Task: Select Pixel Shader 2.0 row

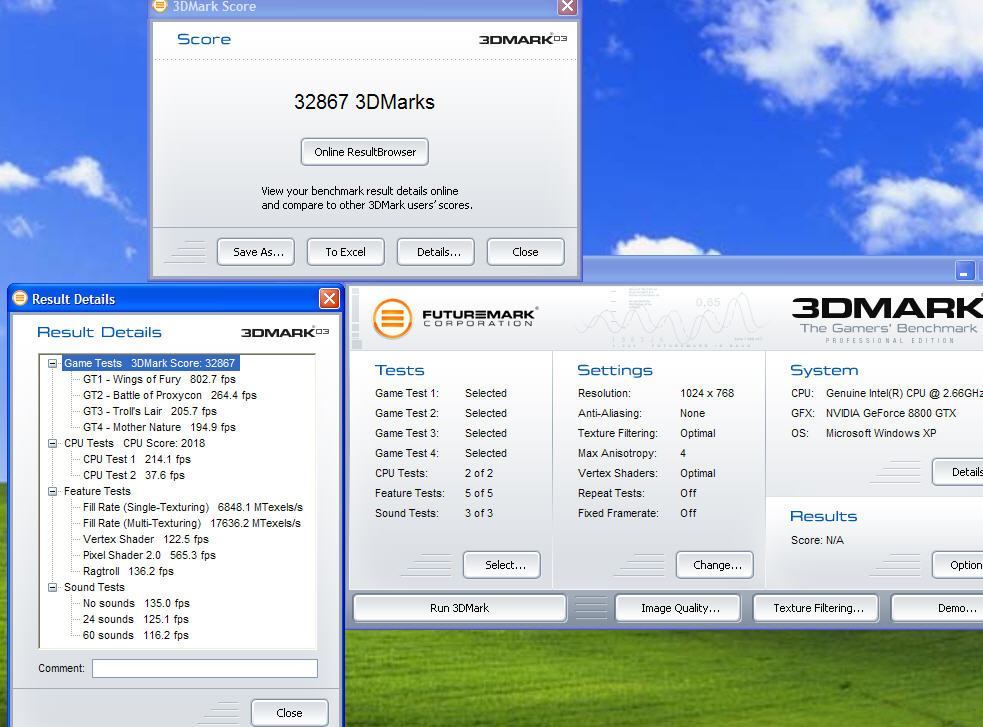Action: point(149,555)
